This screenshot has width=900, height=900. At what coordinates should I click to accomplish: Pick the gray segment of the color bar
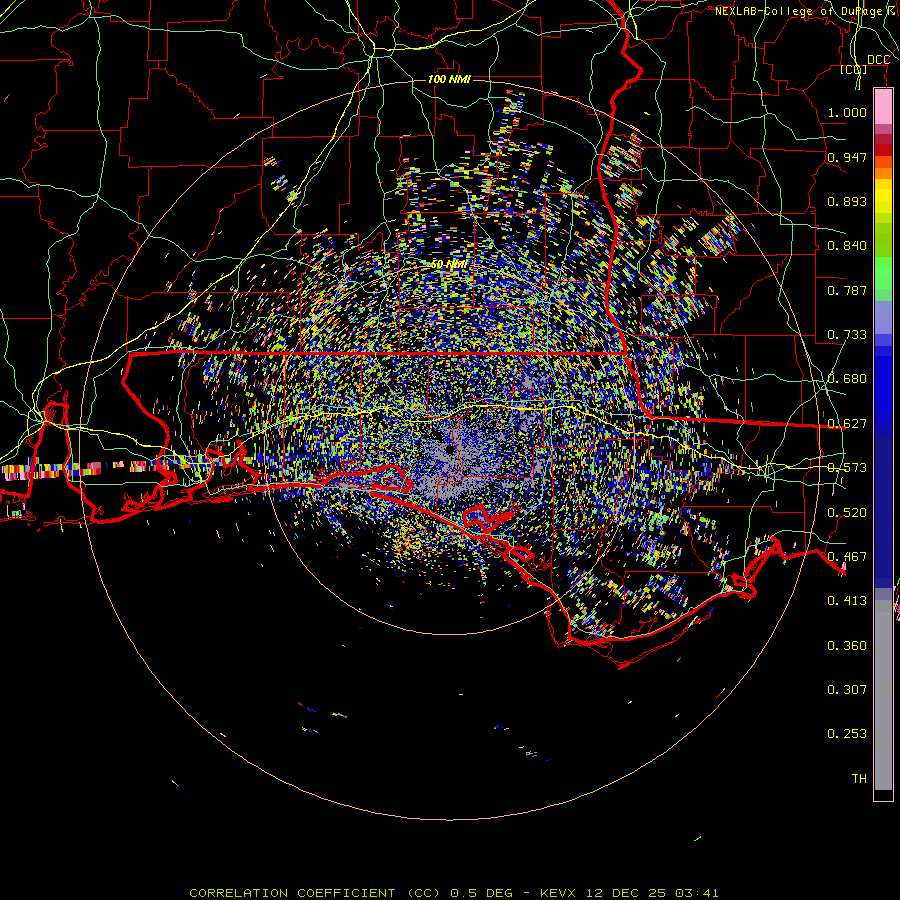tap(883, 695)
